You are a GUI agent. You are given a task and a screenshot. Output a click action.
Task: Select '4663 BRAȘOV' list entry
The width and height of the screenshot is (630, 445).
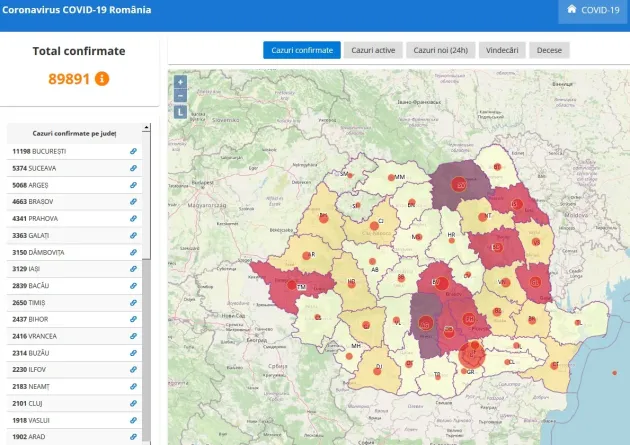click(74, 202)
